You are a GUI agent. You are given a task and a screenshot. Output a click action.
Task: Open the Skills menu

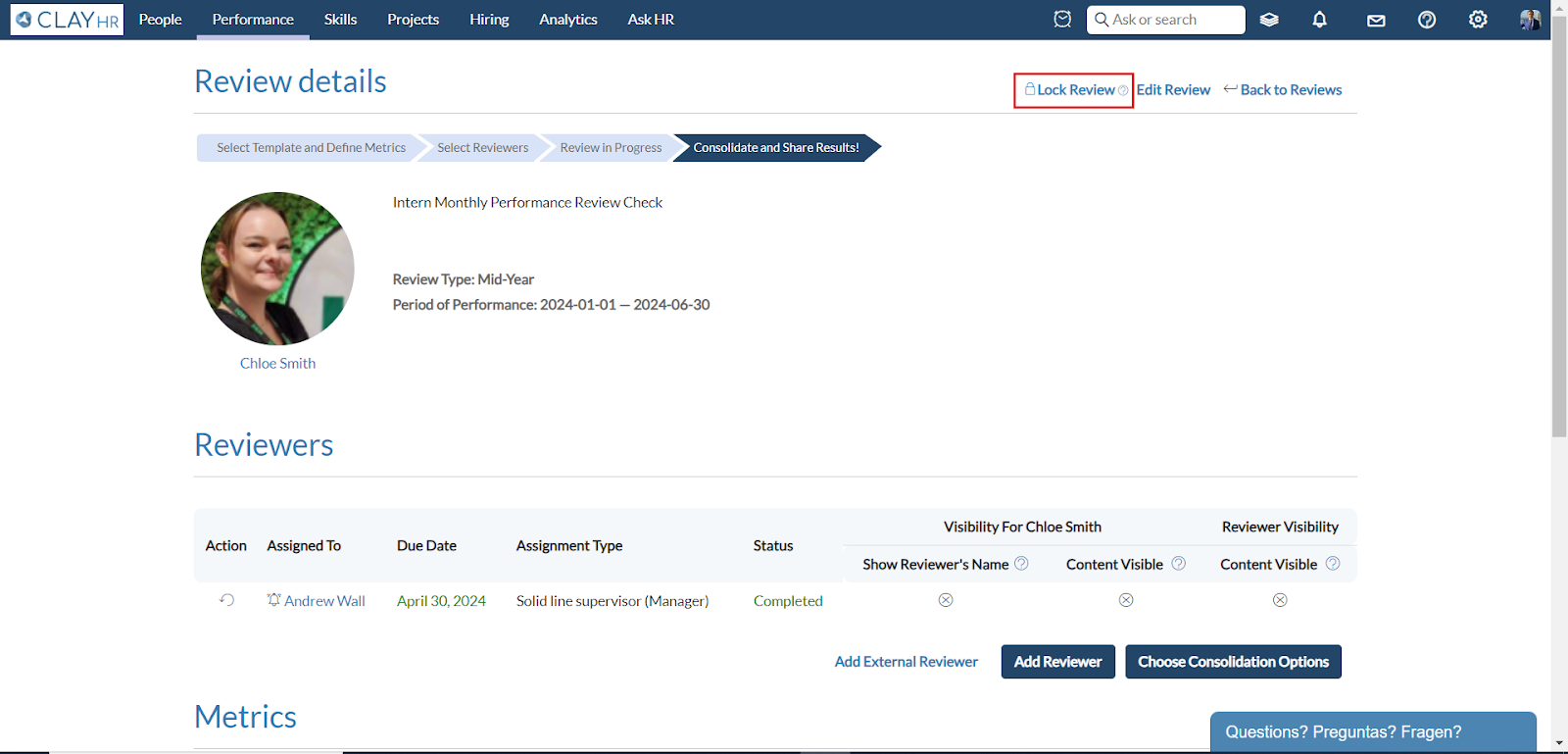(341, 20)
